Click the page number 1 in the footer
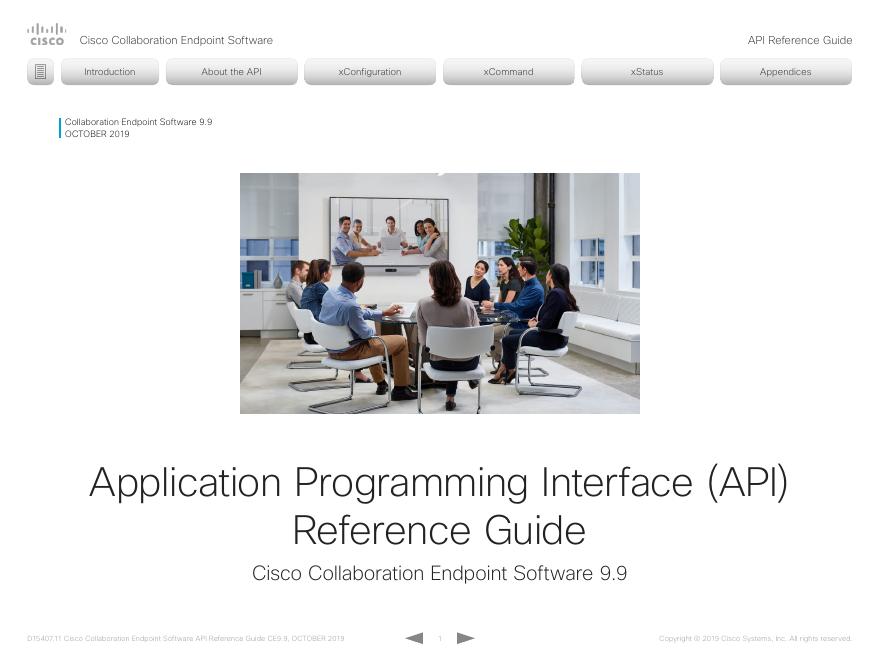The image size is (880, 662). pos(440,638)
